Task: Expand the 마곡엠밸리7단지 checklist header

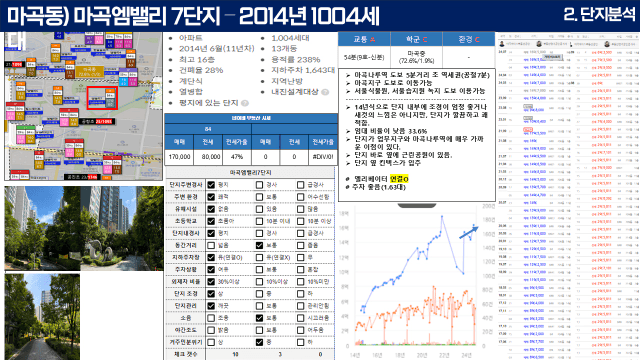Action: point(250,173)
